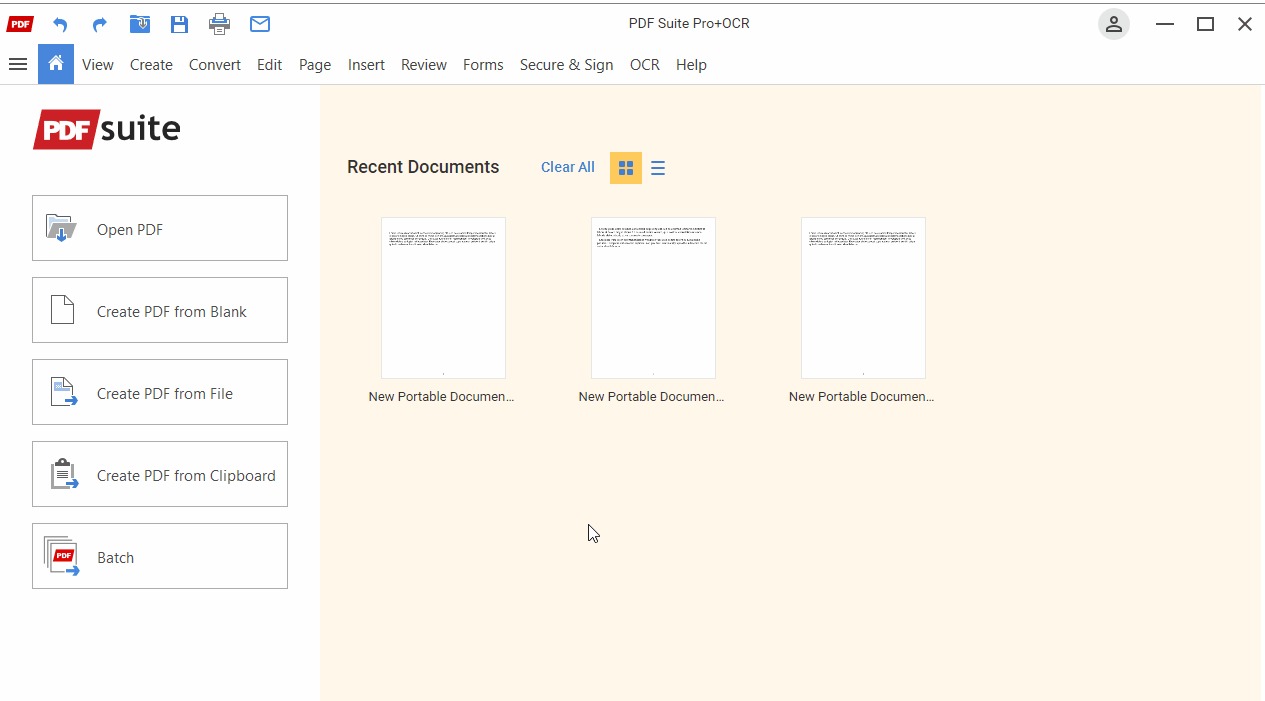Open the Secure & Sign menu
Screen dimensions: 1265x701
pos(566,65)
